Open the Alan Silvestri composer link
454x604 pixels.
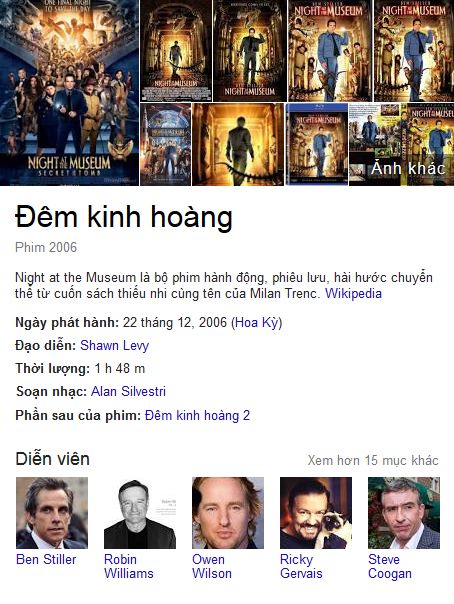[x=128, y=391]
